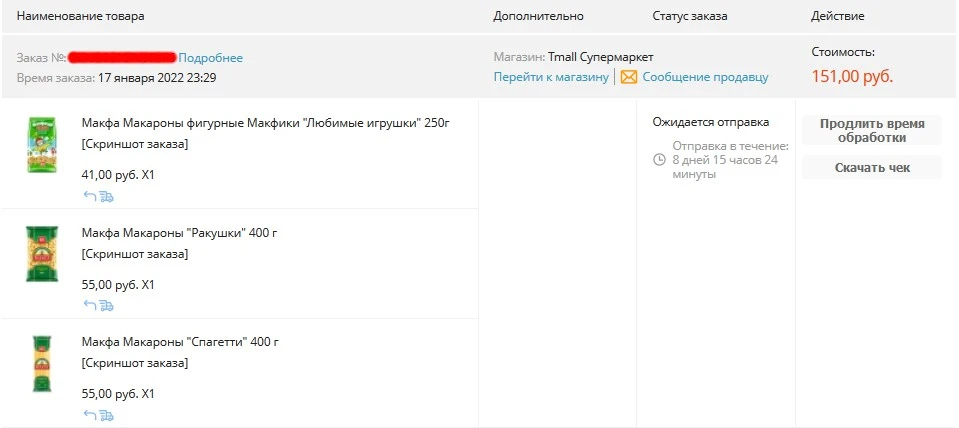Click the delivery truck icon under Ракушки item

click(106, 306)
